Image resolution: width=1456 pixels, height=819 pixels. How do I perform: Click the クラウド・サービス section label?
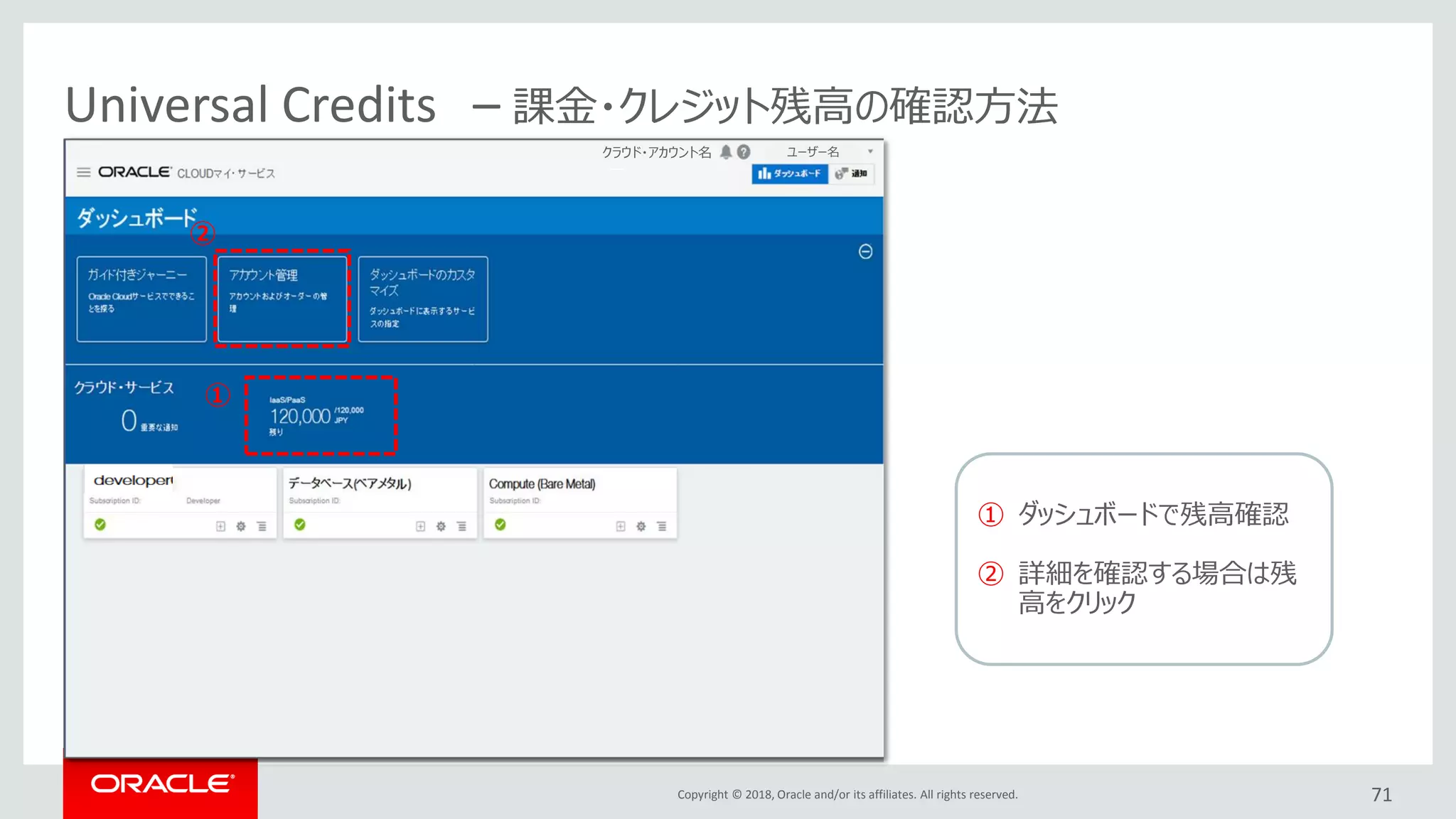[x=124, y=387]
